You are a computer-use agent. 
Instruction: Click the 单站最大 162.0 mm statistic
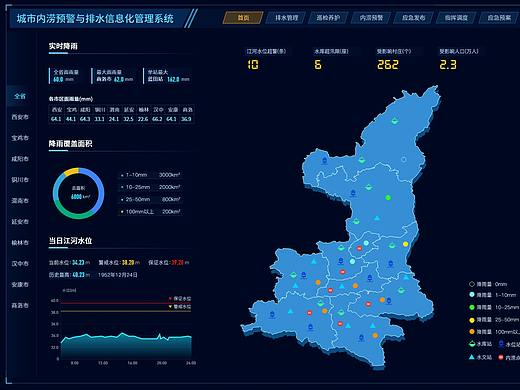click(168, 76)
